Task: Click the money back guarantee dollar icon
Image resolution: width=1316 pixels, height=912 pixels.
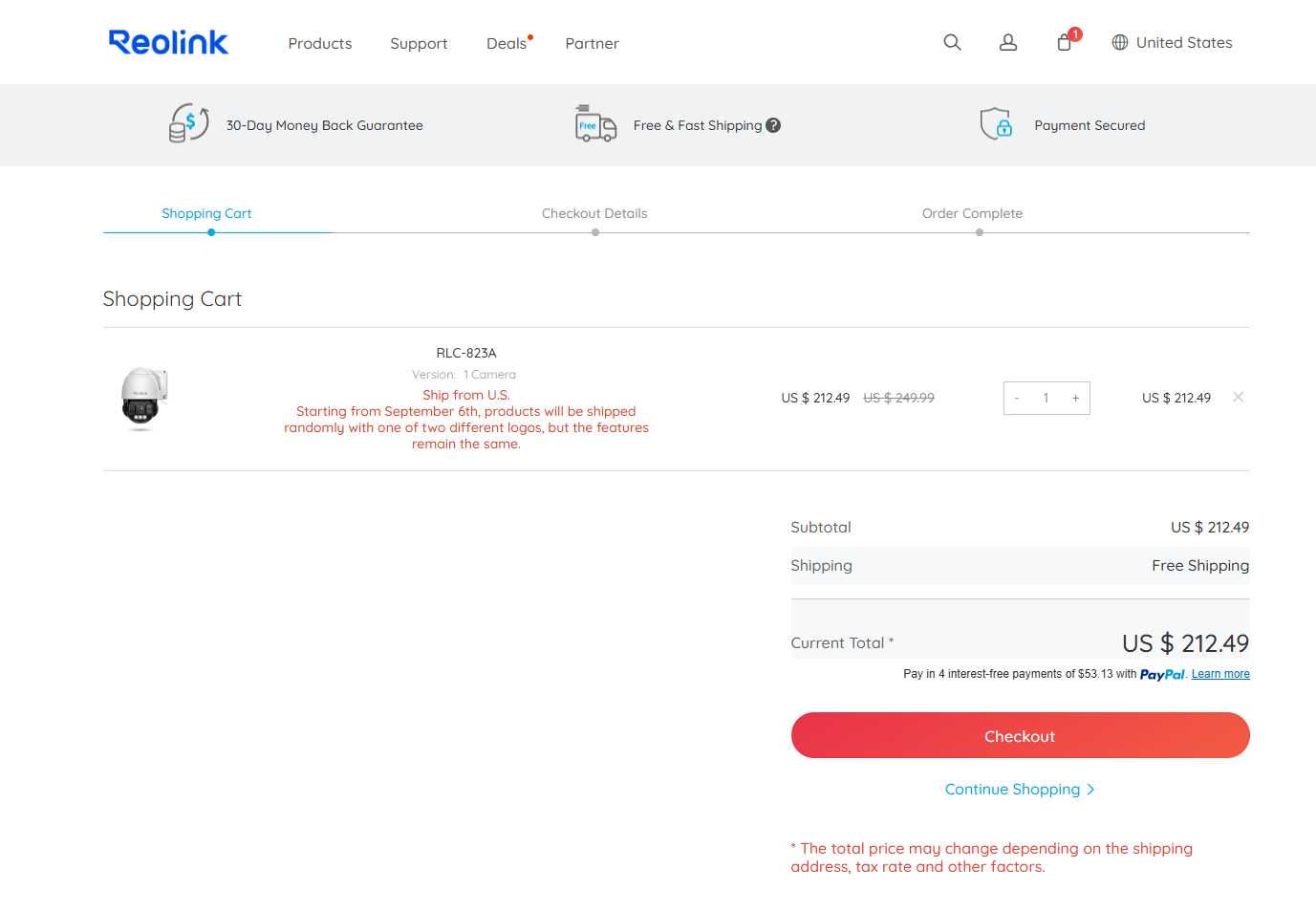Action: pos(189,123)
